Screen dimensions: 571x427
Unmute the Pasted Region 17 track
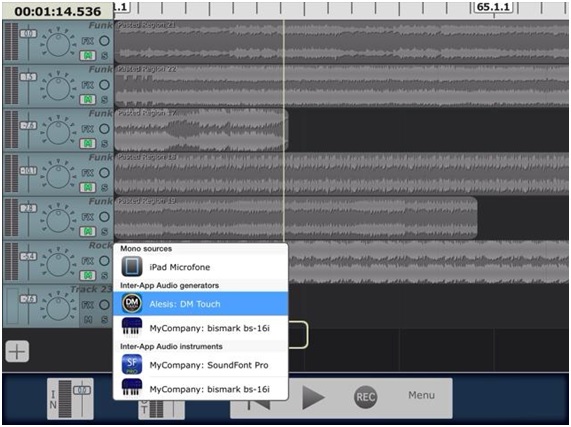pos(88,144)
